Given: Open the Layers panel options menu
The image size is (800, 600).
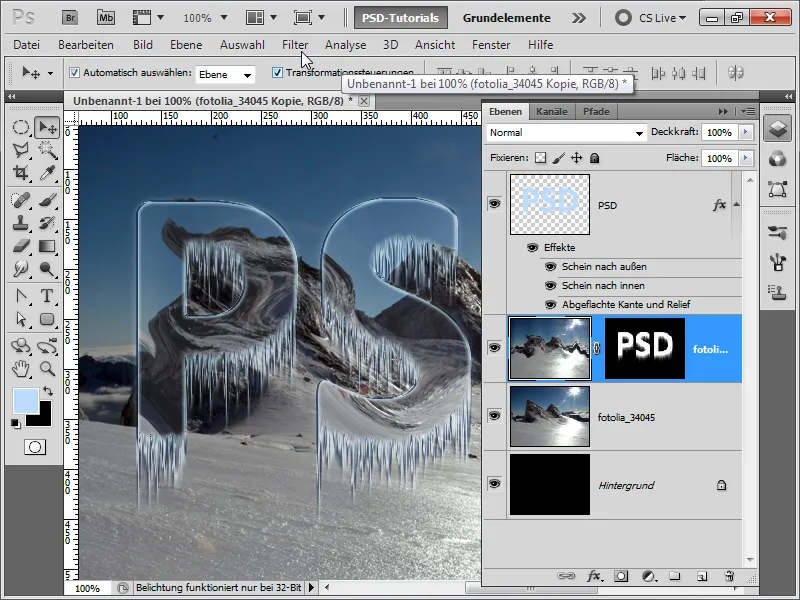Looking at the screenshot, I should pos(748,111).
